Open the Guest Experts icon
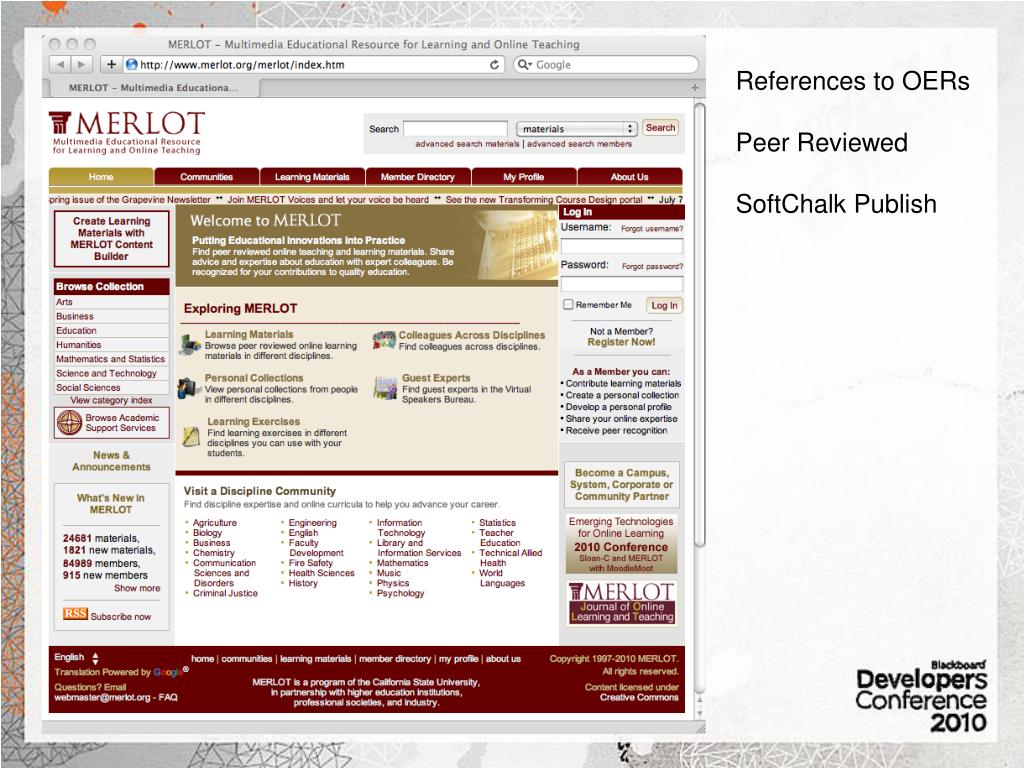This screenshot has height=768, width=1024. click(385, 388)
